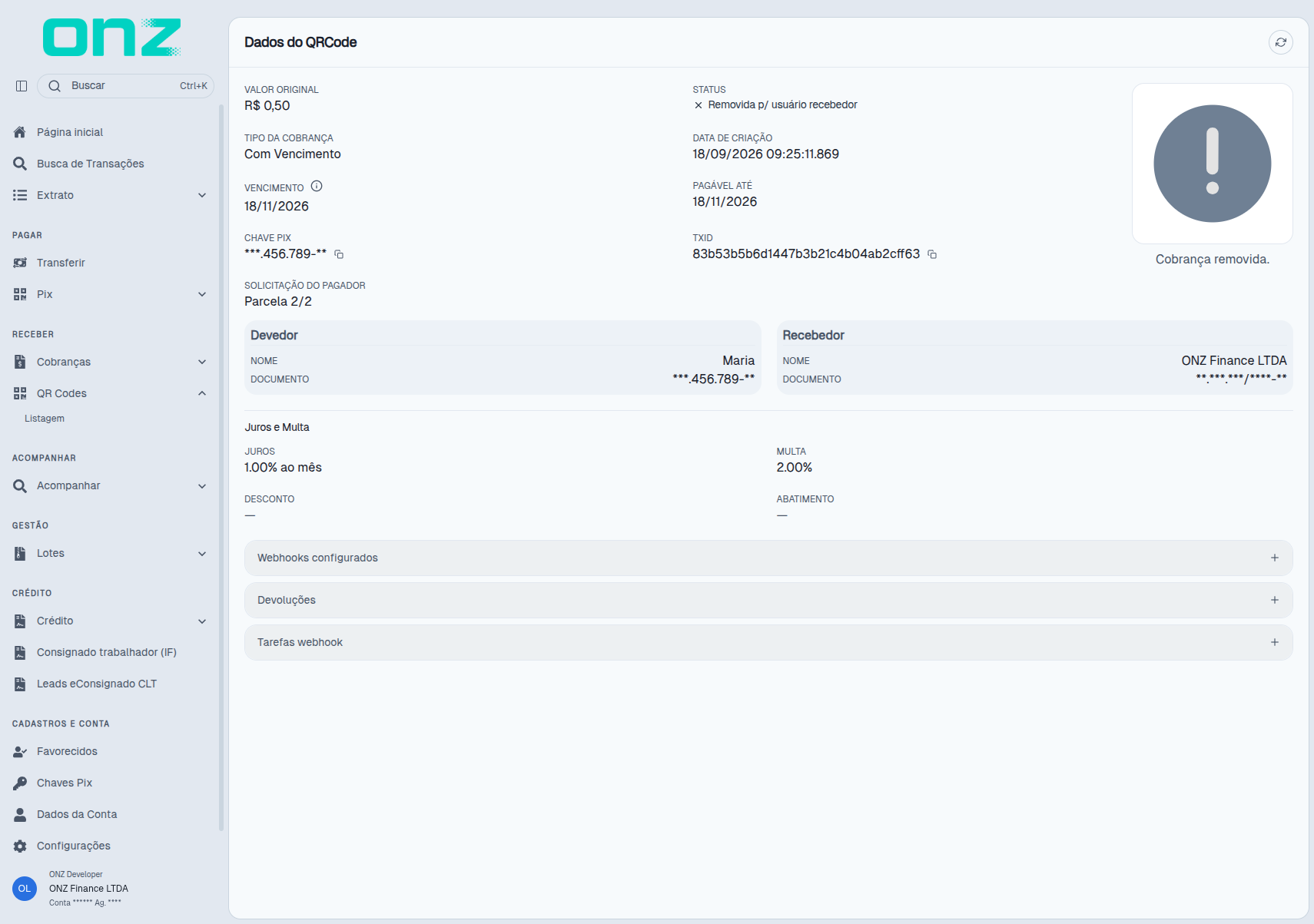Go to Página inicial
Screen dimensions: 1314x924
pyautogui.click(x=70, y=132)
